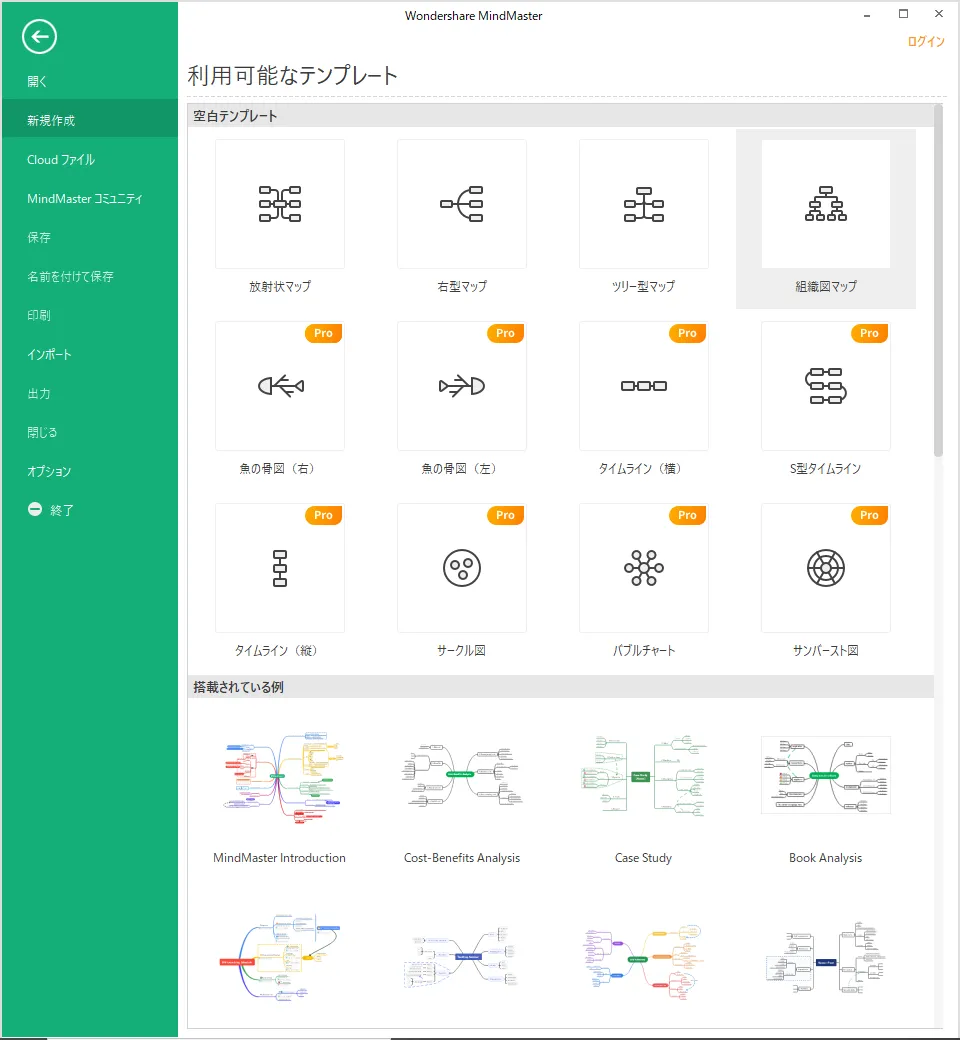Open the example thumbnail below MindMaster Introduction
The height and width of the screenshot is (1040, 960).
tap(280, 958)
